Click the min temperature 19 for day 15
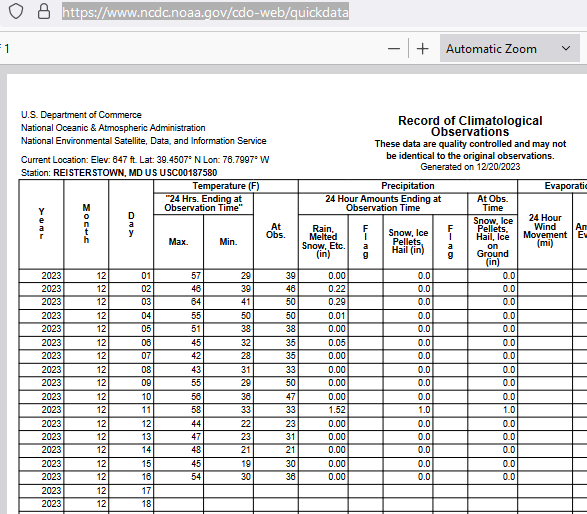 pyautogui.click(x=246, y=464)
